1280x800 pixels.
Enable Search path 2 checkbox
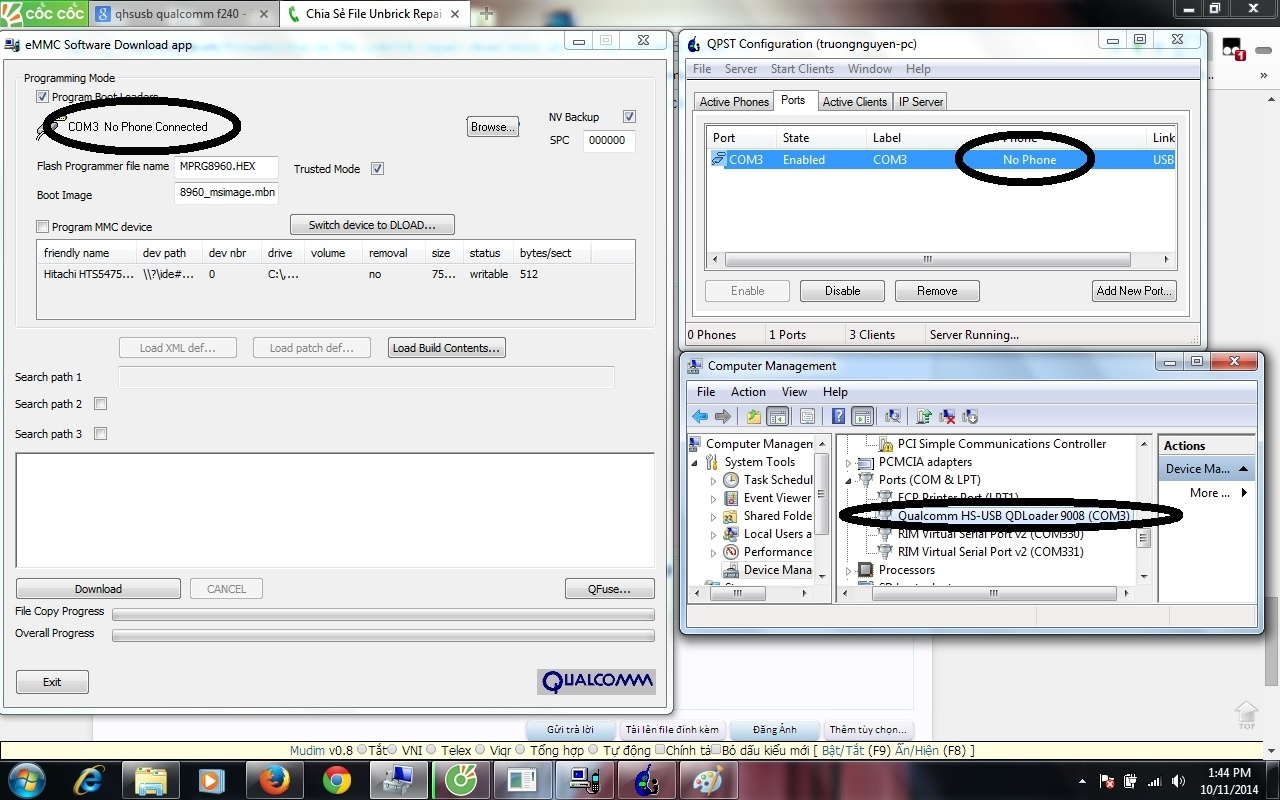(x=100, y=404)
